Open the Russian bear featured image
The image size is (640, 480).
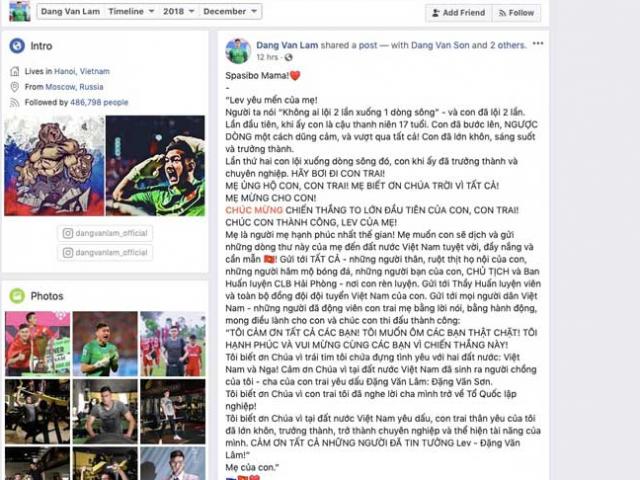click(x=54, y=165)
